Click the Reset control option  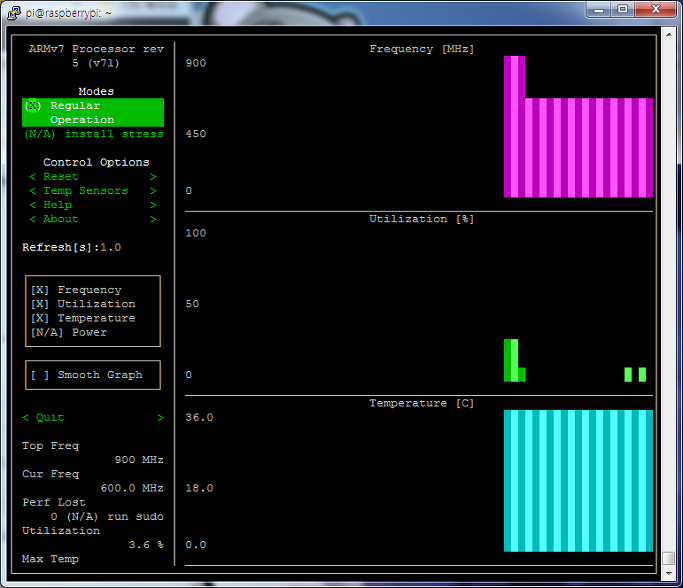click(x=93, y=176)
